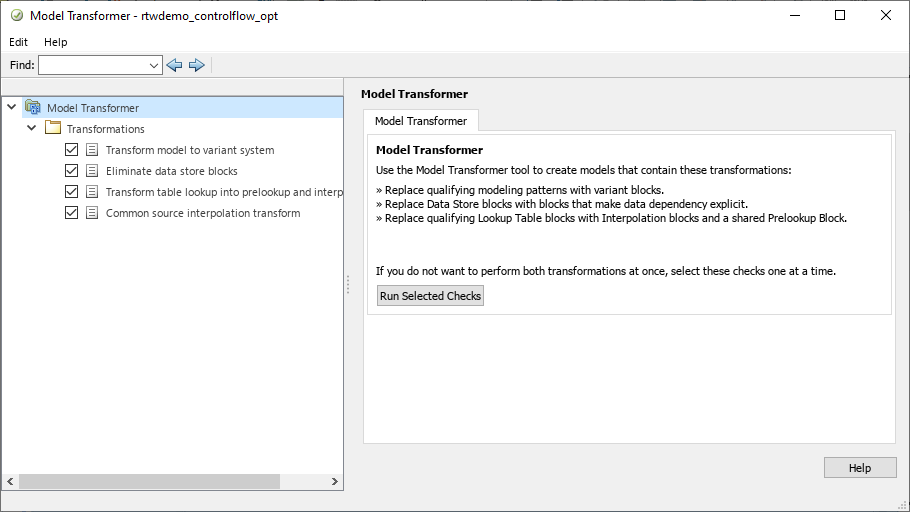Collapse the Transformations folder node
The width and height of the screenshot is (910, 512).
click(x=32, y=128)
